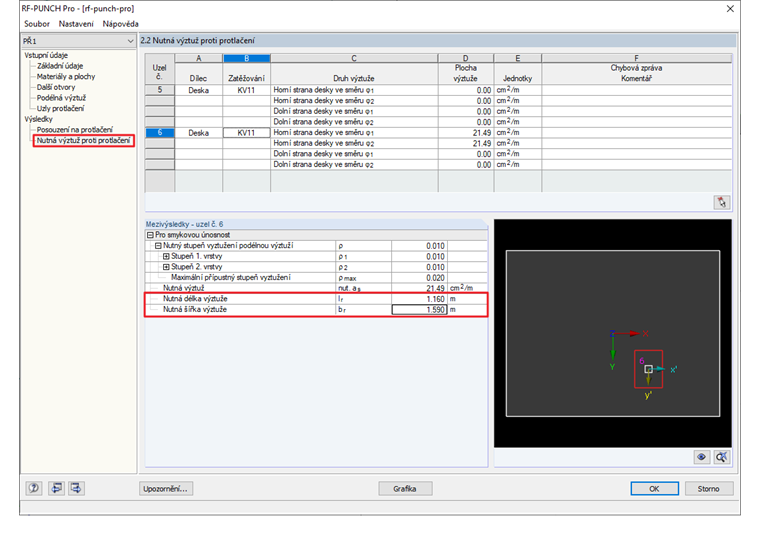Viewport: 760px width, 542px height.
Task: Select Další otvory in tree
Action: click(x=56, y=87)
